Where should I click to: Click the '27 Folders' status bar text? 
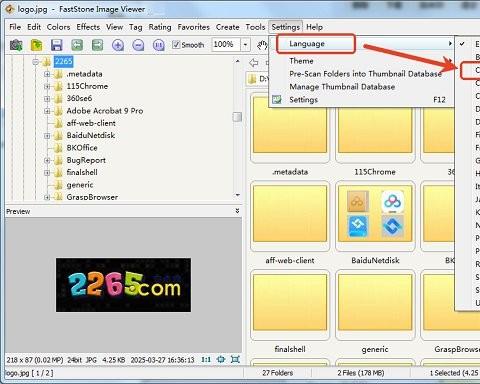coord(277,373)
